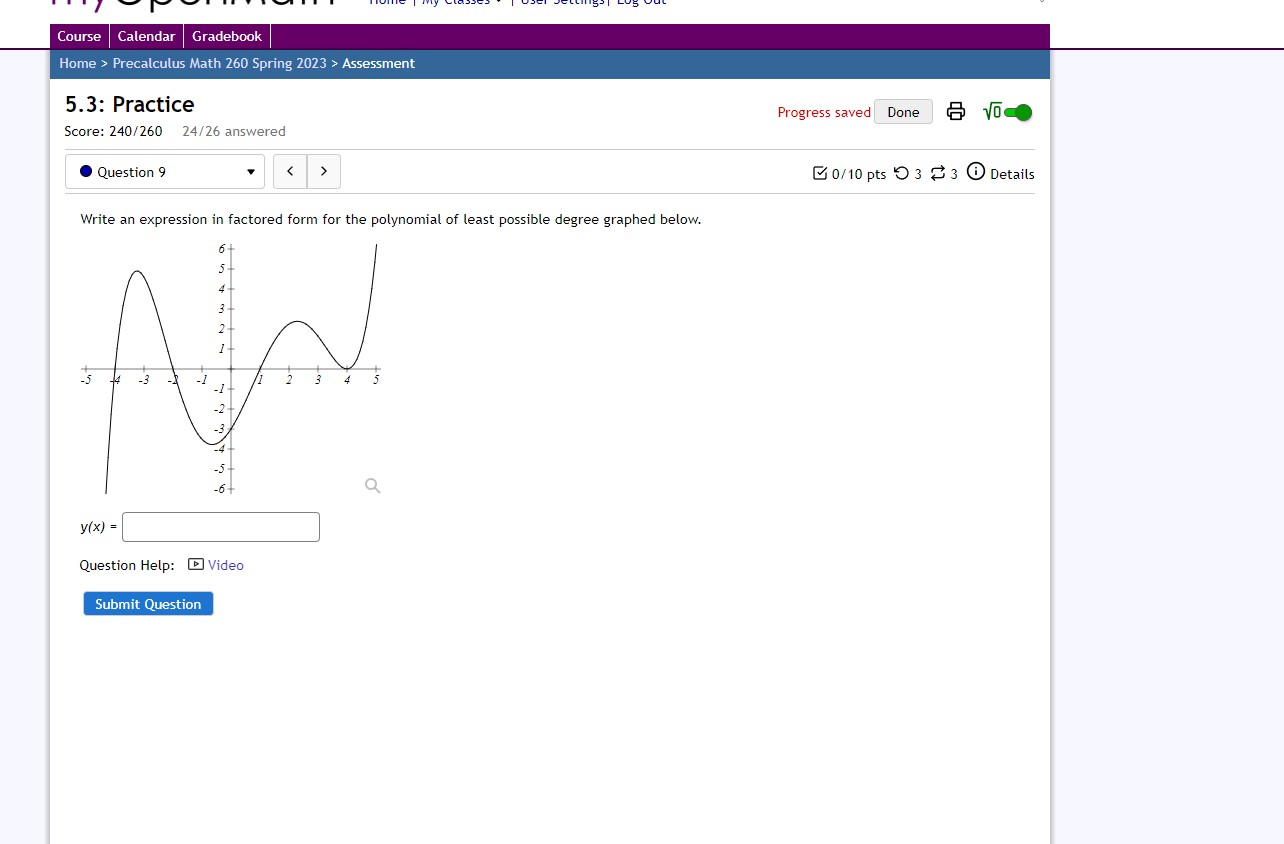Click the math equation editor (√0) icon
This screenshot has height=844, width=1284.
coord(991,111)
